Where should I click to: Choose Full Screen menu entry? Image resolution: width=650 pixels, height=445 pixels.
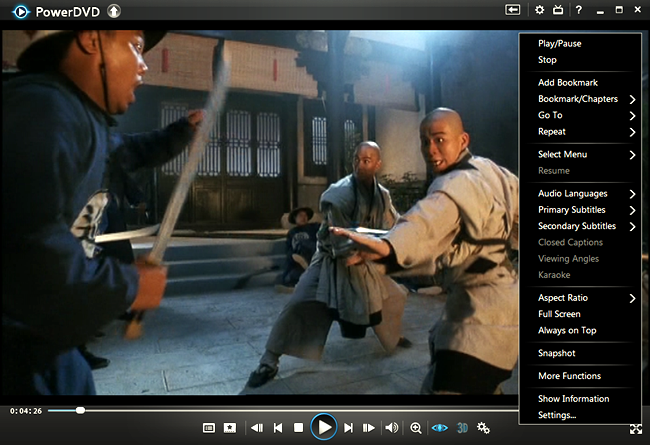[x=580, y=314]
